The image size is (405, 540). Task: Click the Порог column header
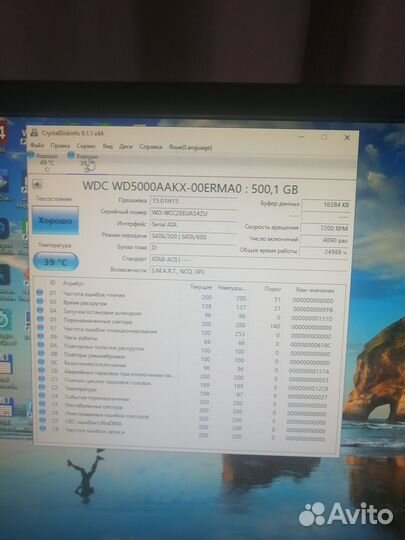coord(273,289)
